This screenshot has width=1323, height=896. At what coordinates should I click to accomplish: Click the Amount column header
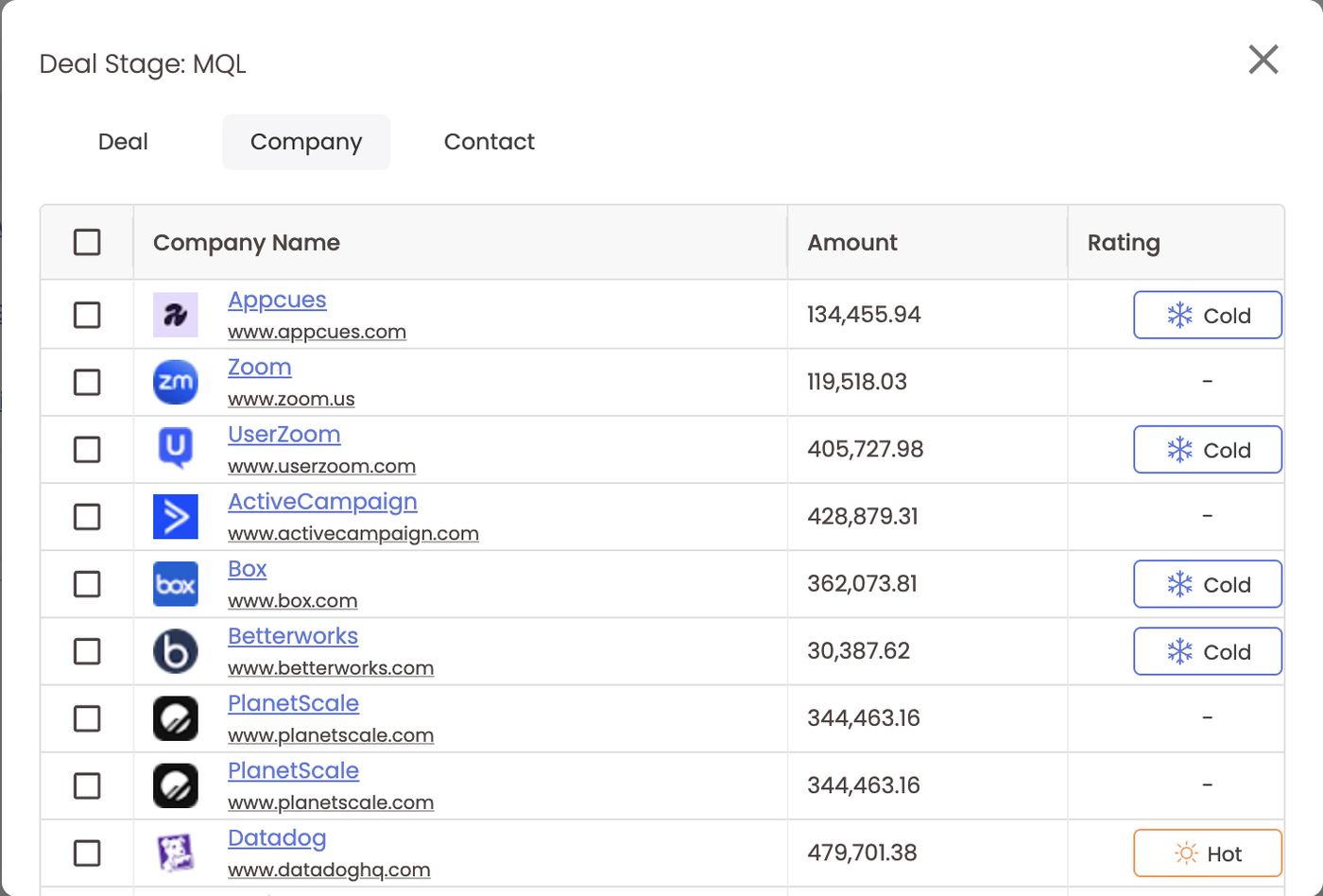pyautogui.click(x=927, y=242)
